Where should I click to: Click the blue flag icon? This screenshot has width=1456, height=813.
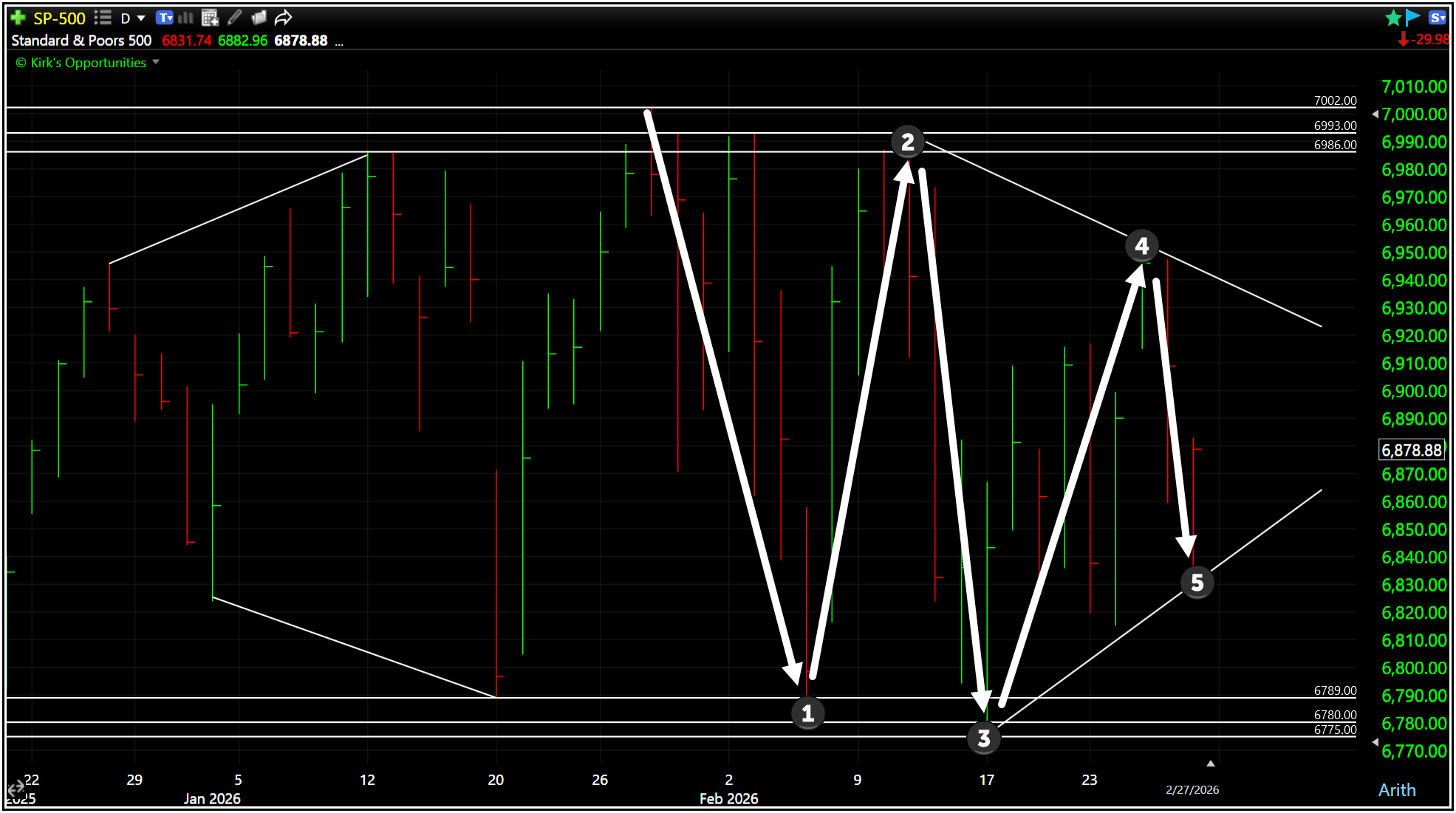[1412, 17]
